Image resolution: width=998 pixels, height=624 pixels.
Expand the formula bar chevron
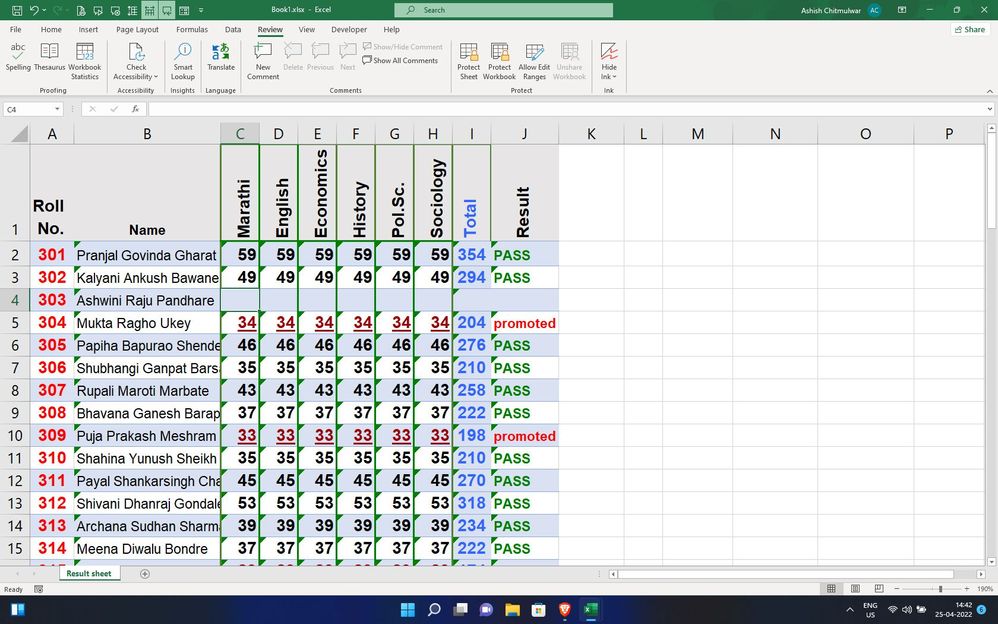990,110
